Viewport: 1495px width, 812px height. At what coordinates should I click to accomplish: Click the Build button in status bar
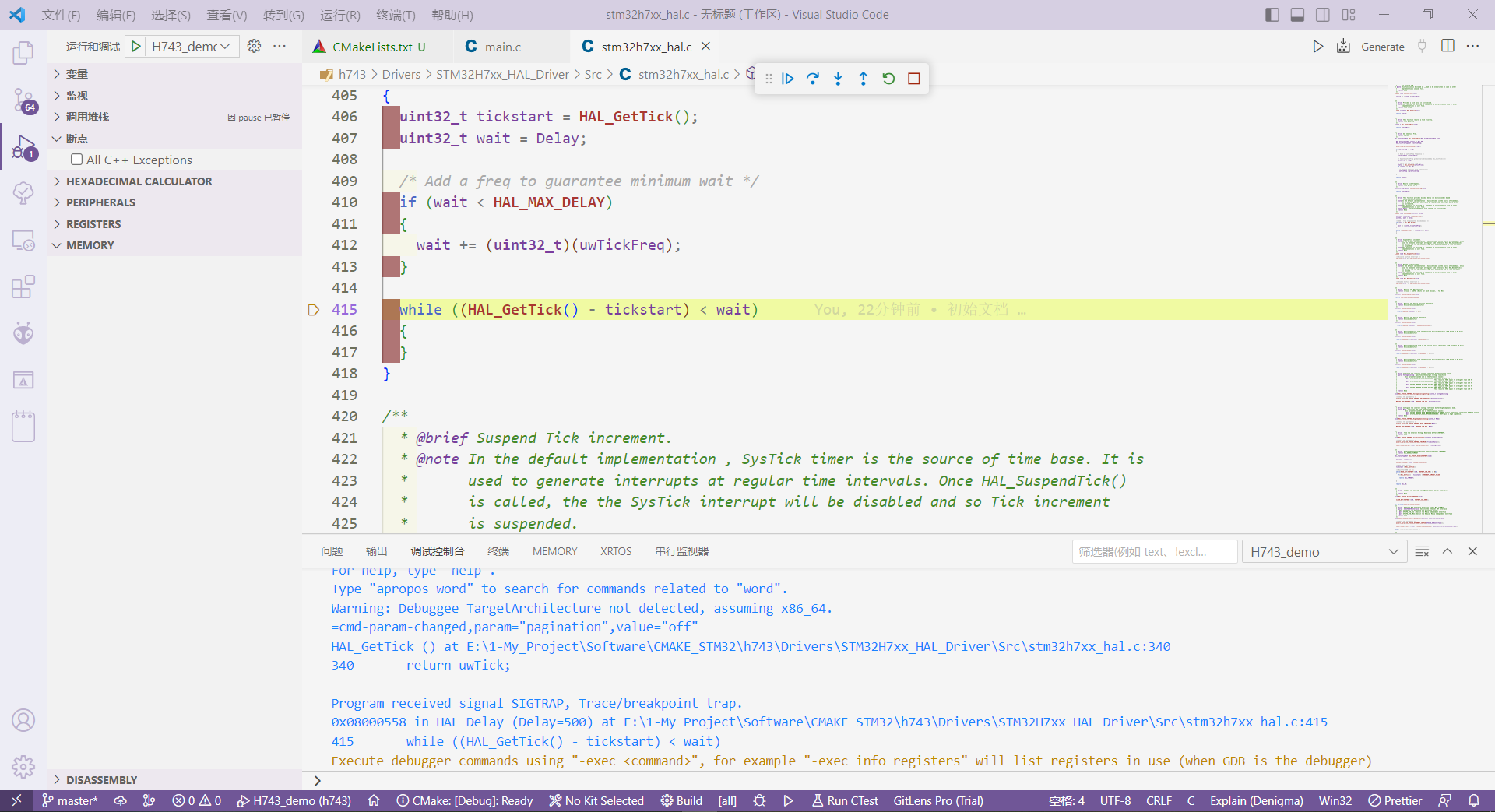(x=681, y=800)
